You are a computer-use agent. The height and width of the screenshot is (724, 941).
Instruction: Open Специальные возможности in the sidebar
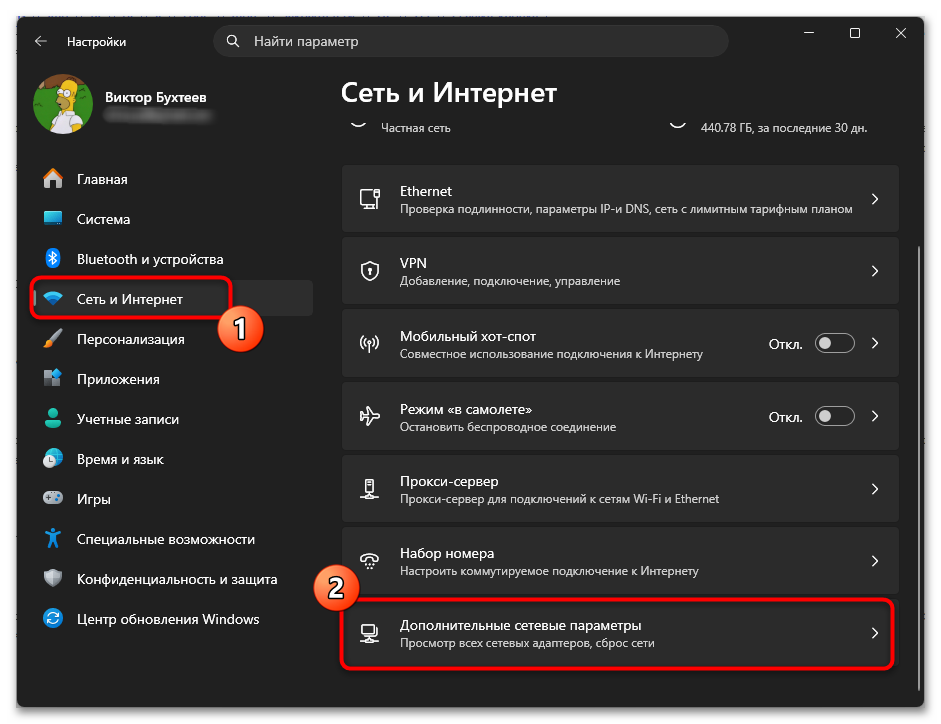[x=173, y=538]
